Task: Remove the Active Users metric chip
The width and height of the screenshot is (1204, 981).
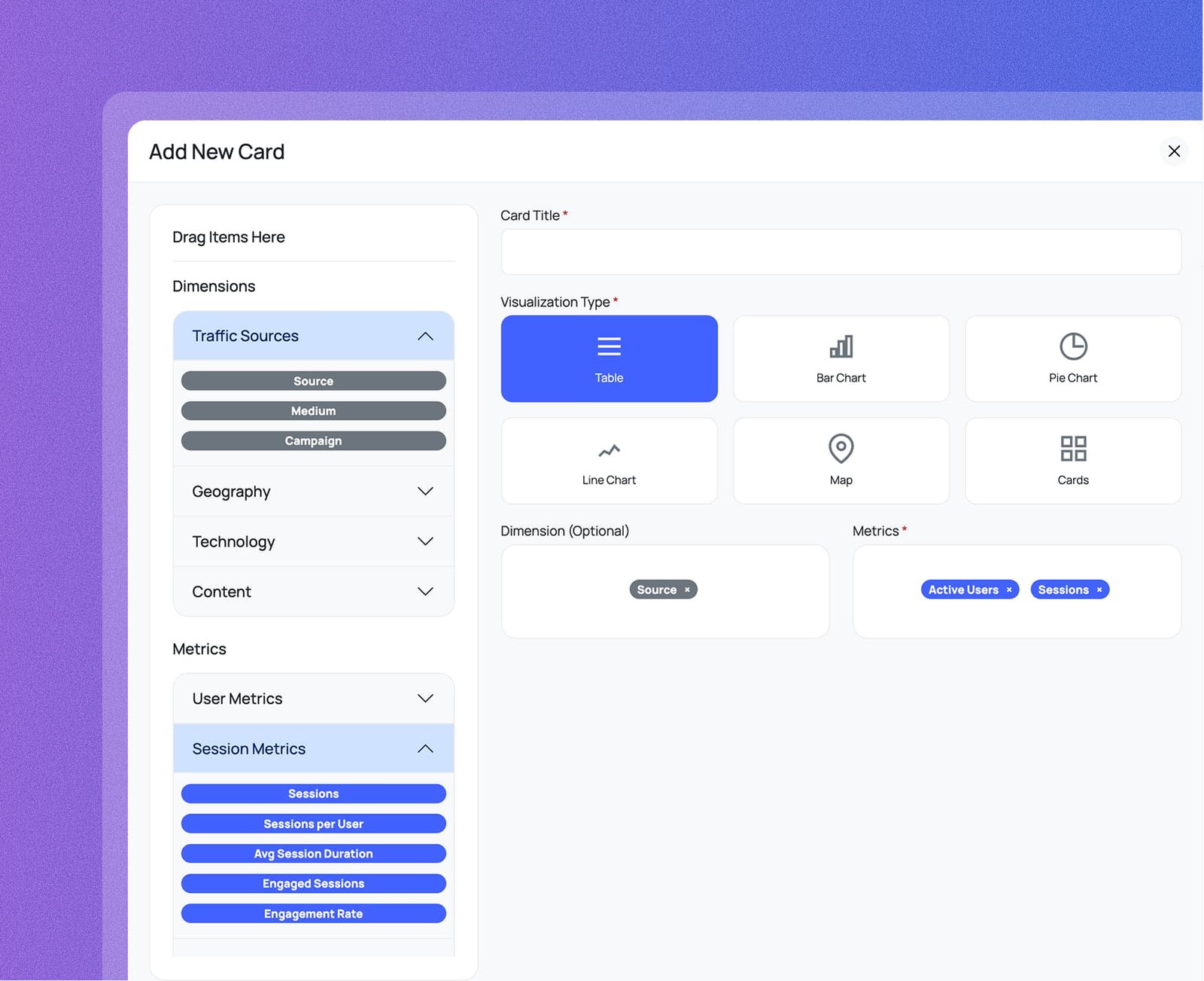Action: coord(1008,590)
